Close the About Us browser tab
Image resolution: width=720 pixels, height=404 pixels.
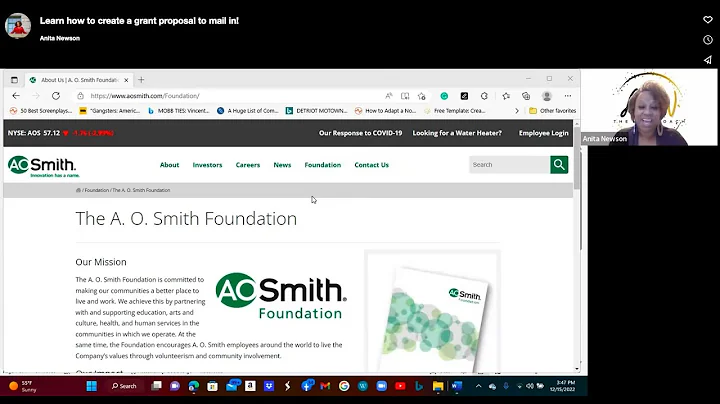click(x=126, y=80)
